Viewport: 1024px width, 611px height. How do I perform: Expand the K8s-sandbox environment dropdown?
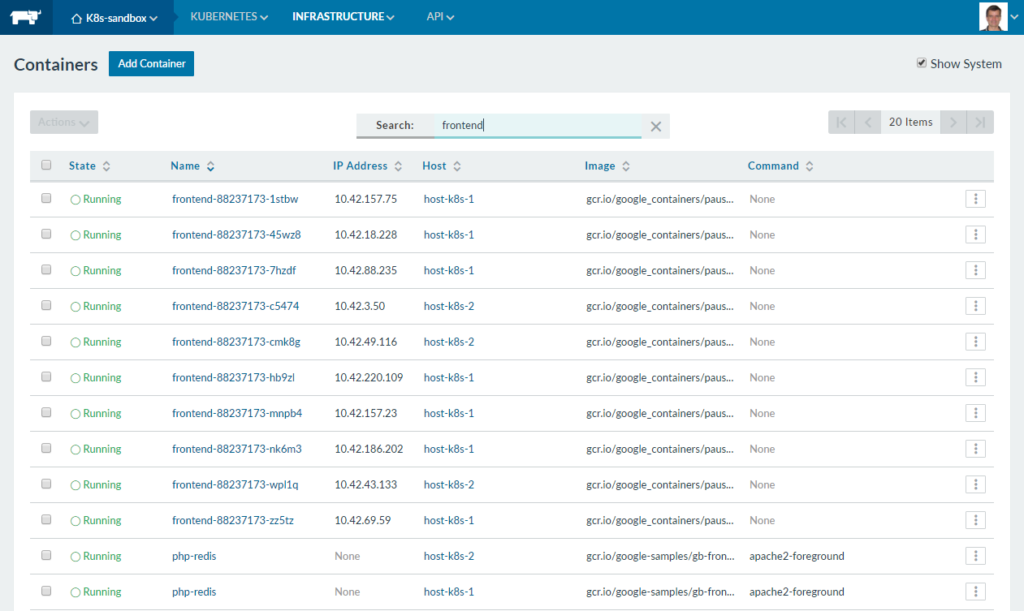tap(116, 17)
